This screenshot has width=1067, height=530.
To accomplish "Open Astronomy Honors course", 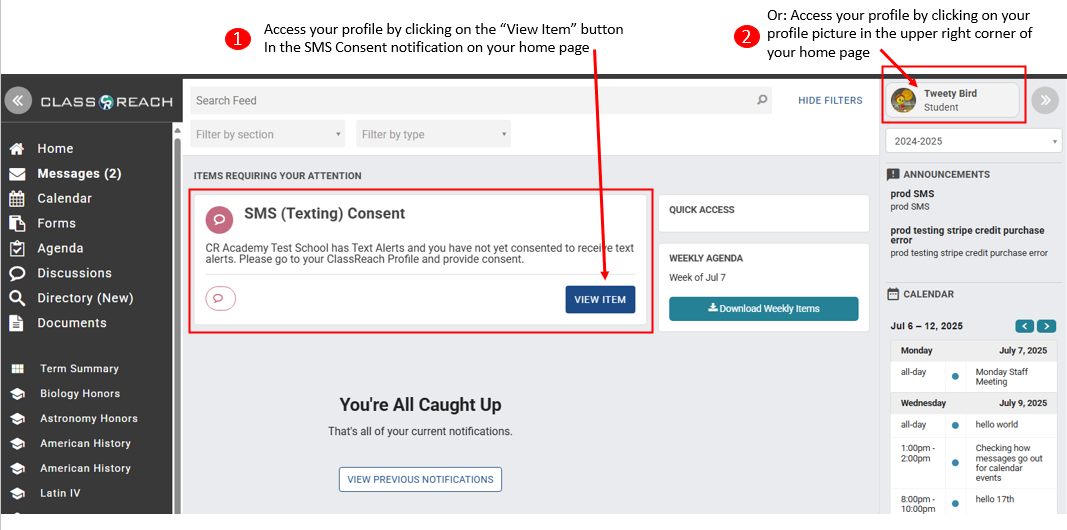I will point(88,418).
